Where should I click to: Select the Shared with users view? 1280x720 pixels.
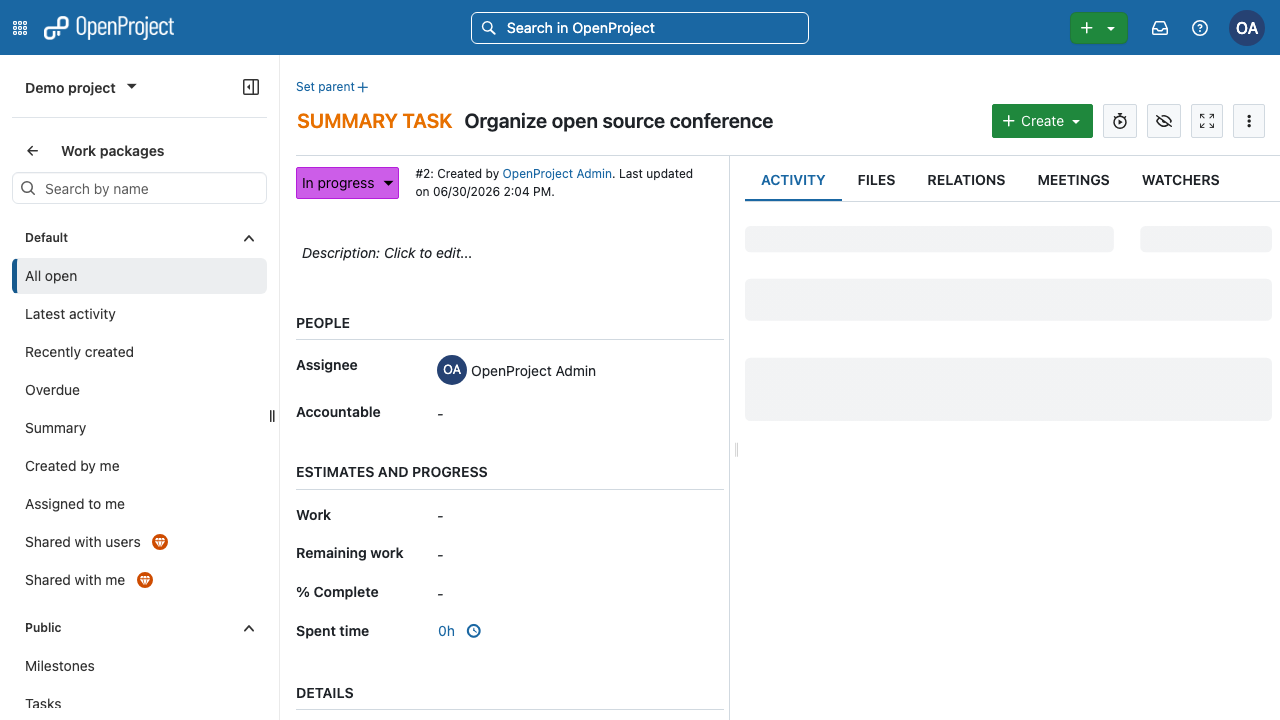click(139, 542)
